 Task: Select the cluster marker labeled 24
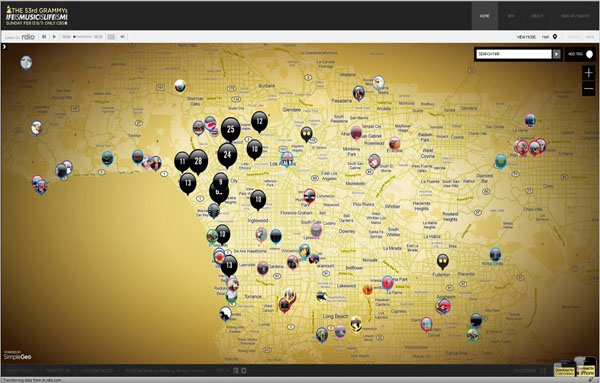(x=227, y=155)
